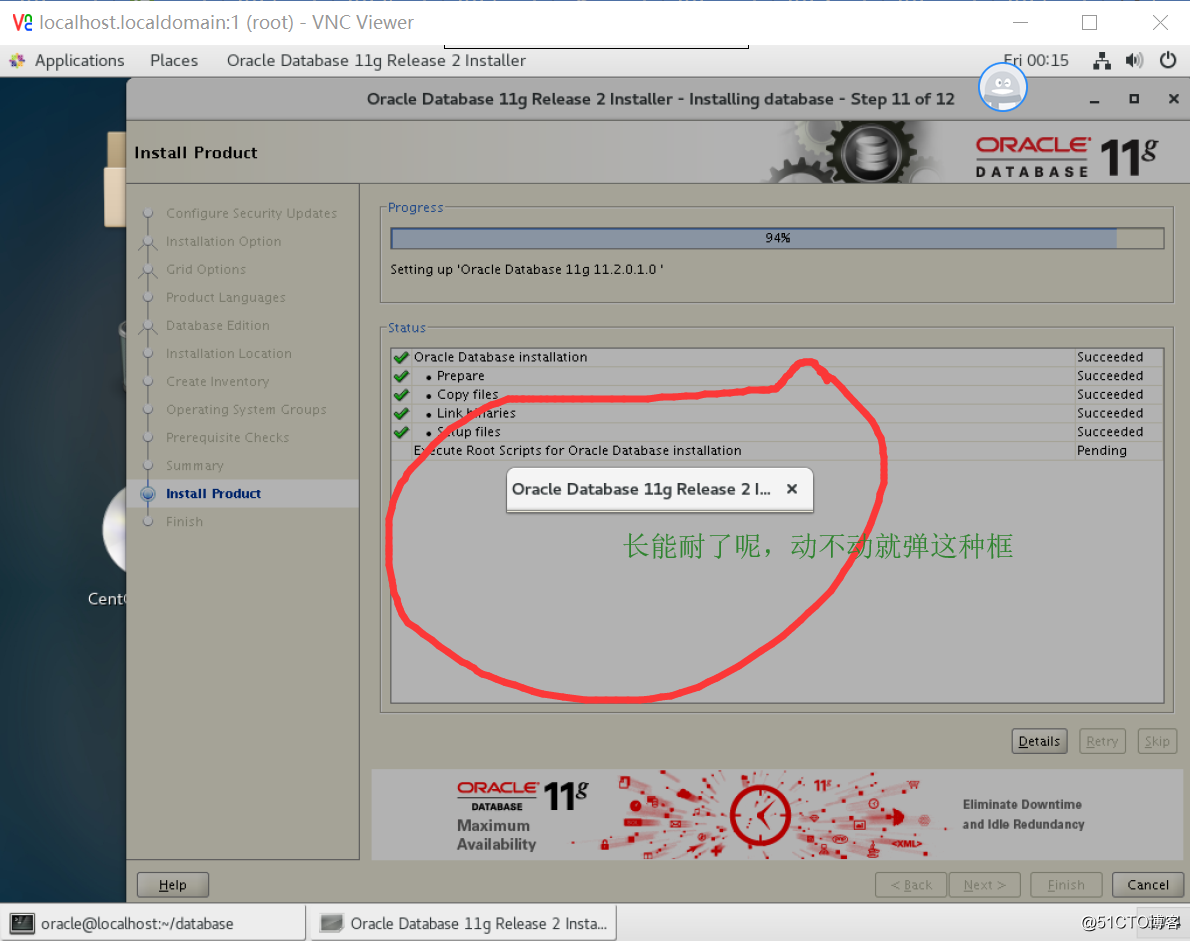The image size is (1190, 941).
Task: Click the Prepare status row
Action: pos(777,376)
